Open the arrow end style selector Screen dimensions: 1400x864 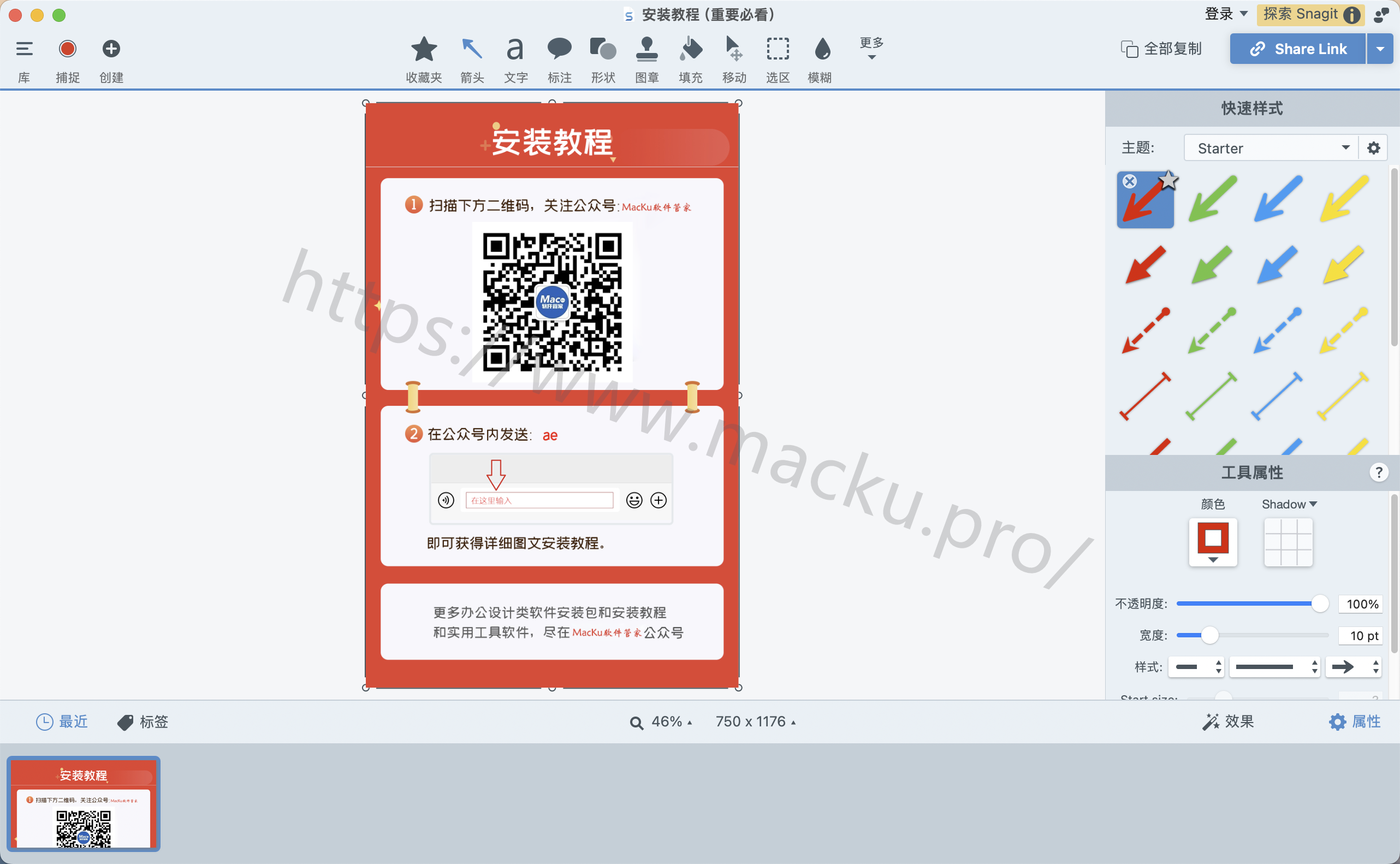tap(1353, 667)
